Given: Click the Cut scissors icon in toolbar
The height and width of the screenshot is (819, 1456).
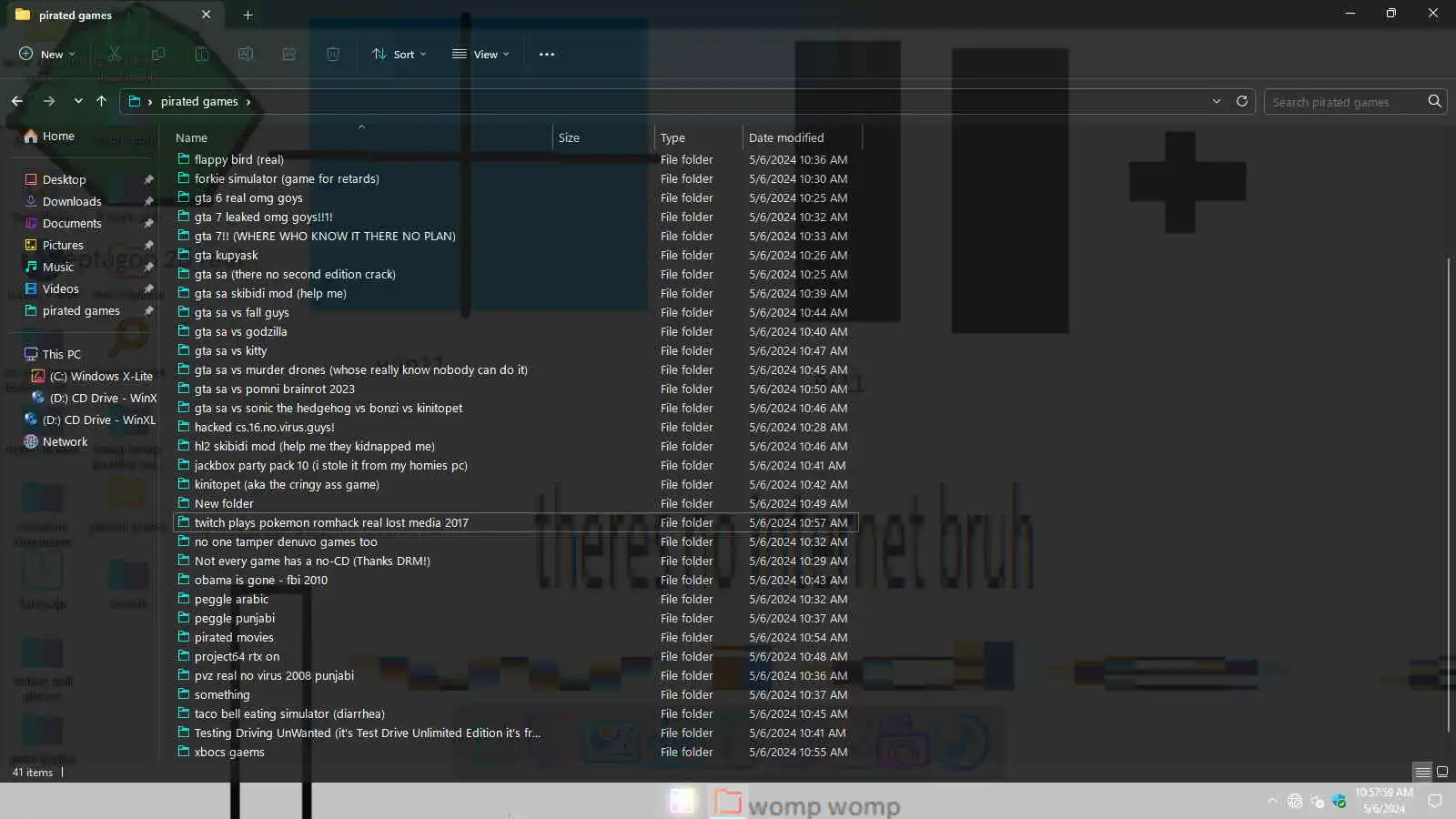Looking at the screenshot, I should 115,55.
